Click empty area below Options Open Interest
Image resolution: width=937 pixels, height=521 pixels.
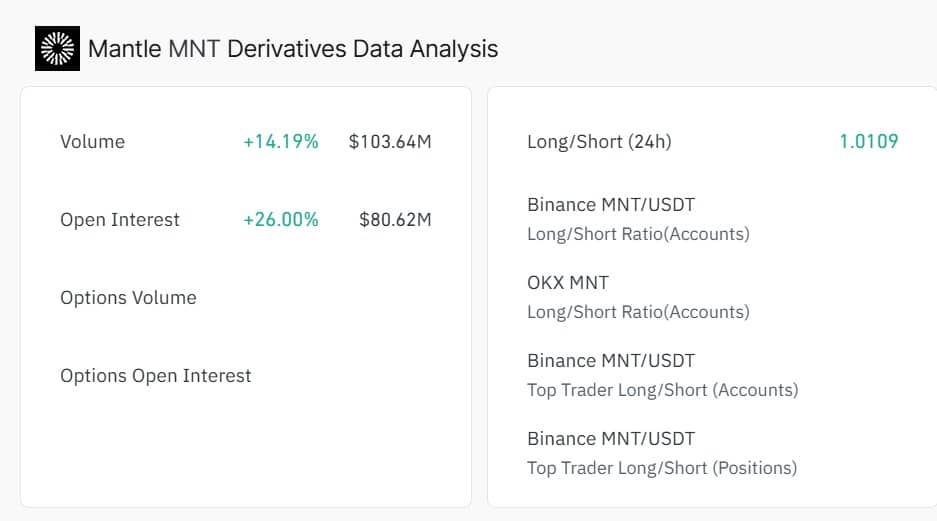click(x=245, y=450)
